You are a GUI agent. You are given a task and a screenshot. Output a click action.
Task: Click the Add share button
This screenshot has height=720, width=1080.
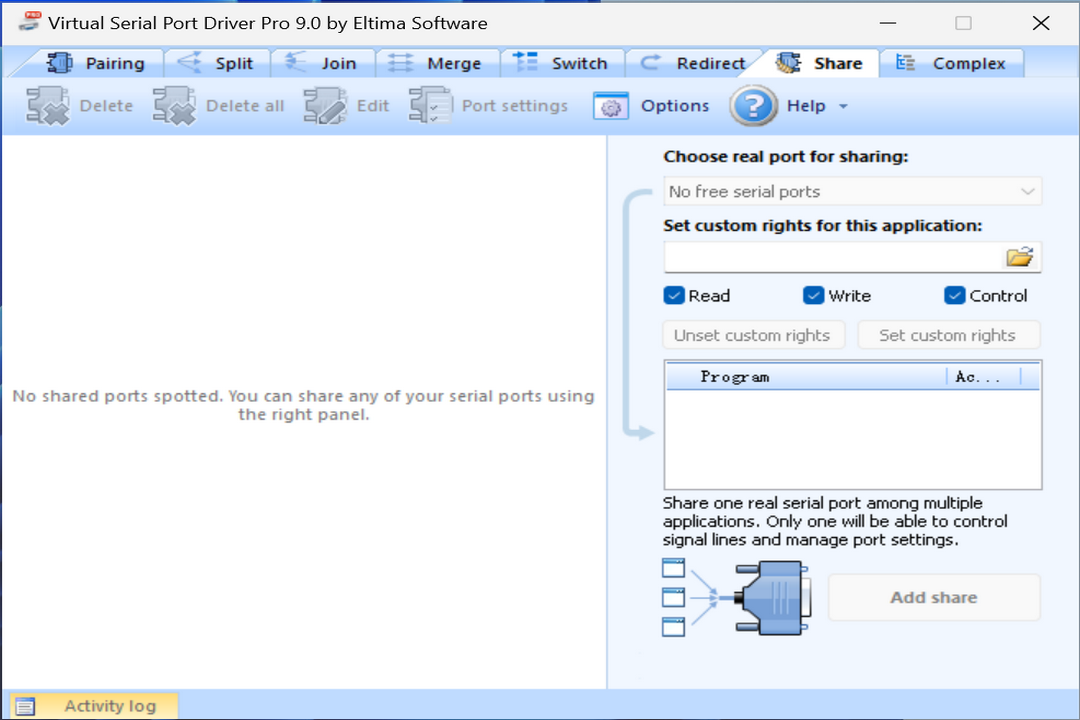[933, 597]
